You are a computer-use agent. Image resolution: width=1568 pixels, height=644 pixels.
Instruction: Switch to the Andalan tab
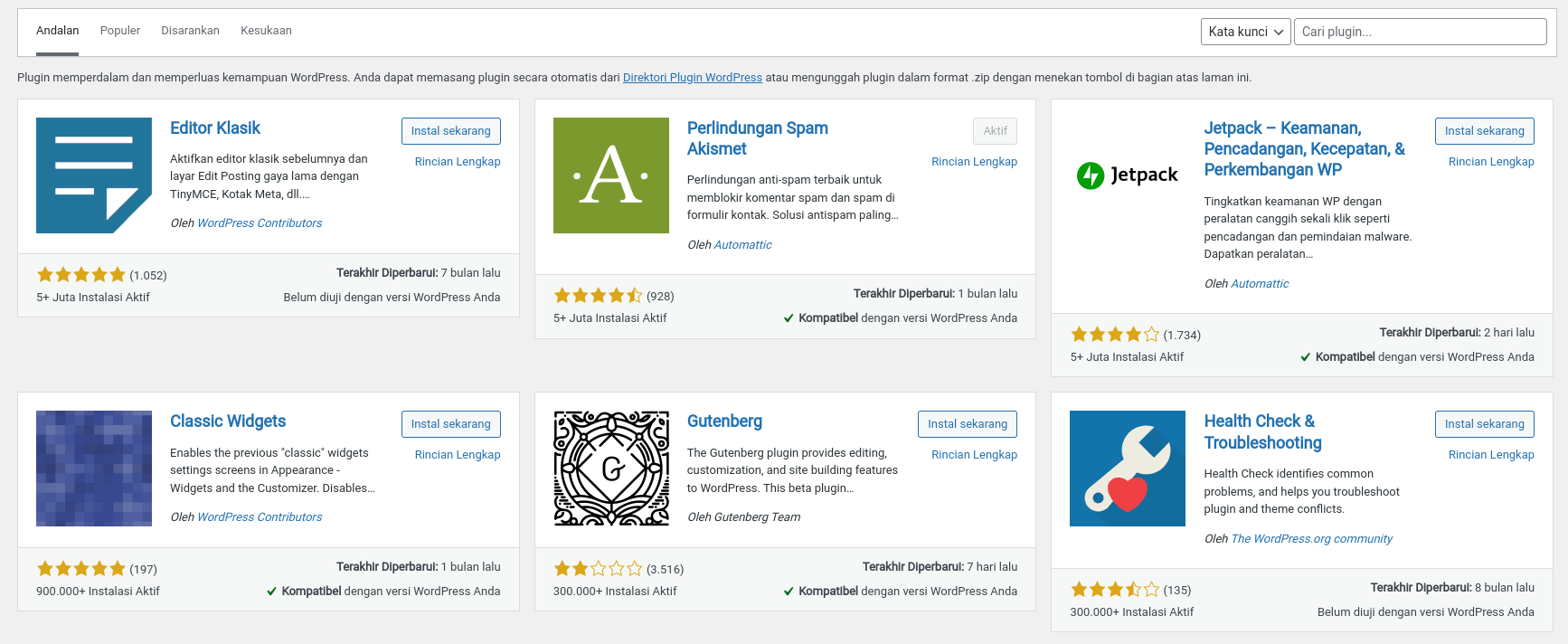pyautogui.click(x=57, y=31)
